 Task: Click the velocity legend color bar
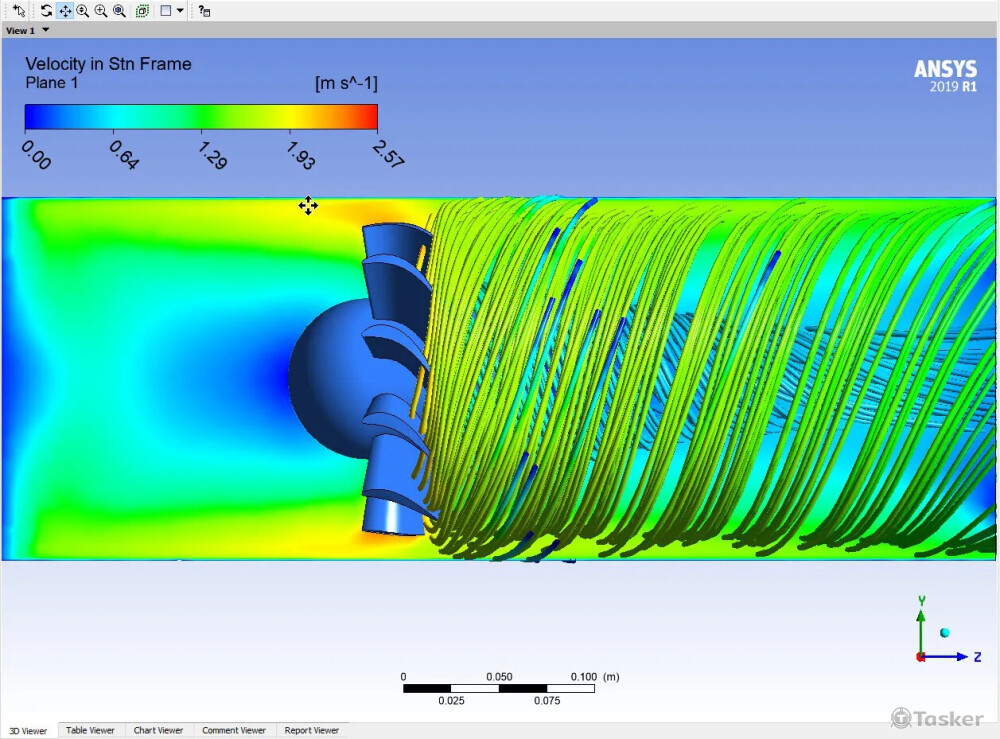click(x=200, y=118)
